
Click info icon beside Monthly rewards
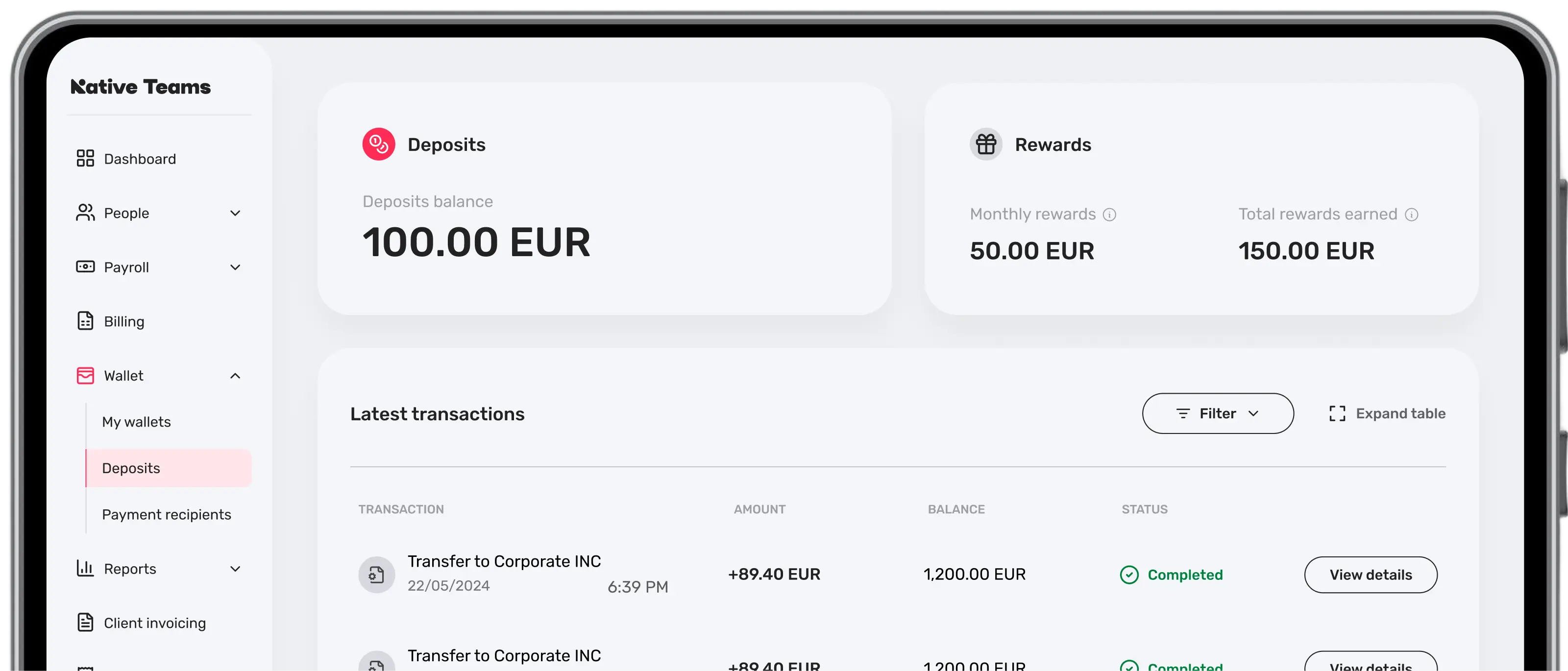(x=1110, y=215)
